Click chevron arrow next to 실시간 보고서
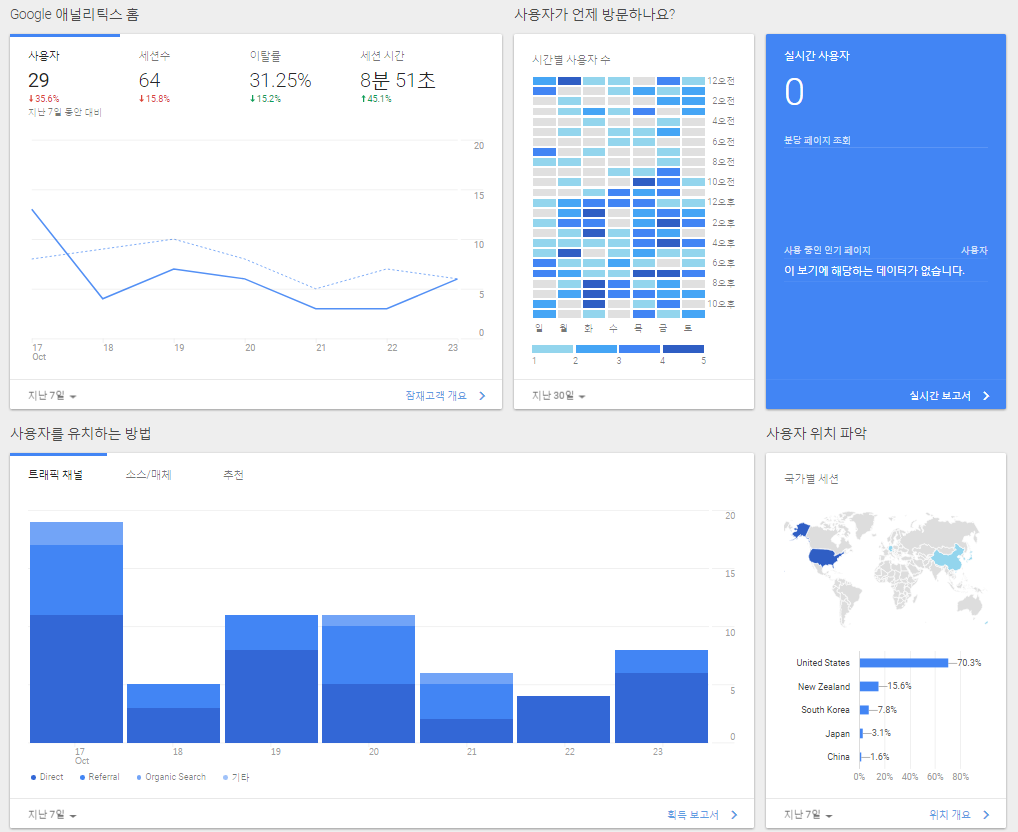Screen dimensions: 1018x832 point(986,396)
